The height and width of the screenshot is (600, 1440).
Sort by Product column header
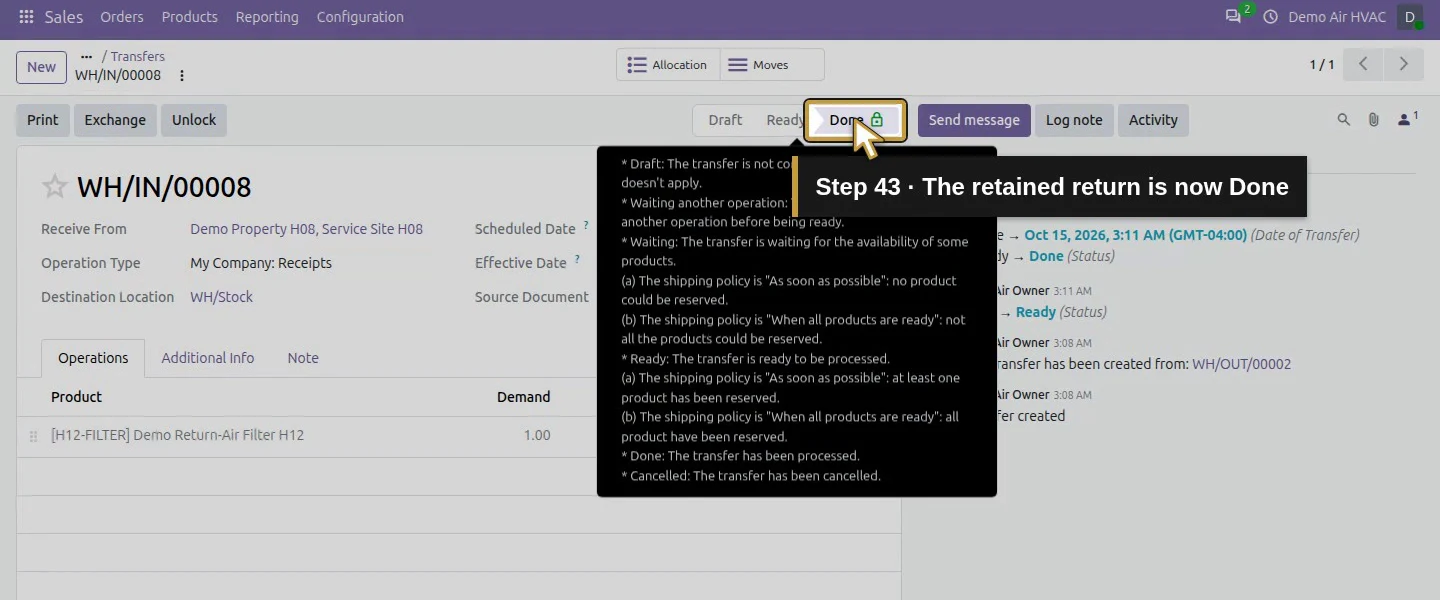(77, 397)
